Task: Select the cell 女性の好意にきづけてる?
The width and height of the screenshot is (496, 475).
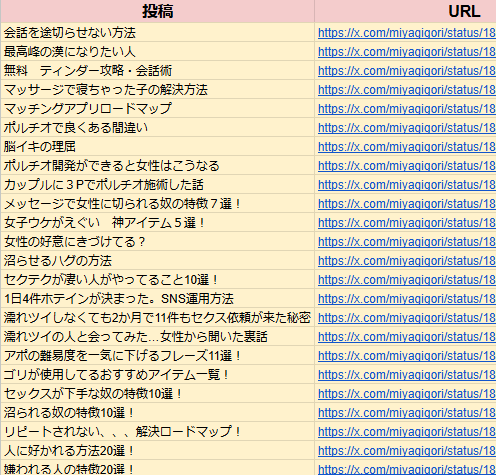Action: (158, 241)
